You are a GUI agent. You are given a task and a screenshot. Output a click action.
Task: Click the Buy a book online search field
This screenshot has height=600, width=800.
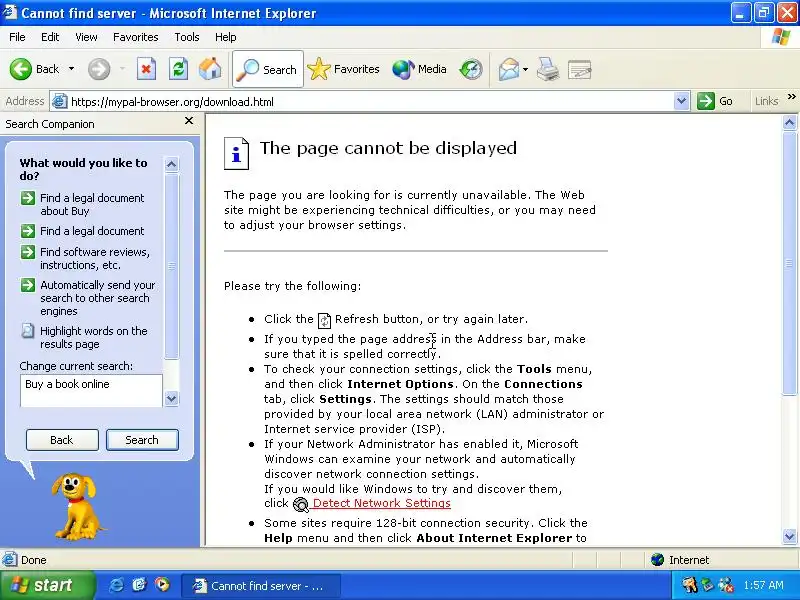pos(91,390)
